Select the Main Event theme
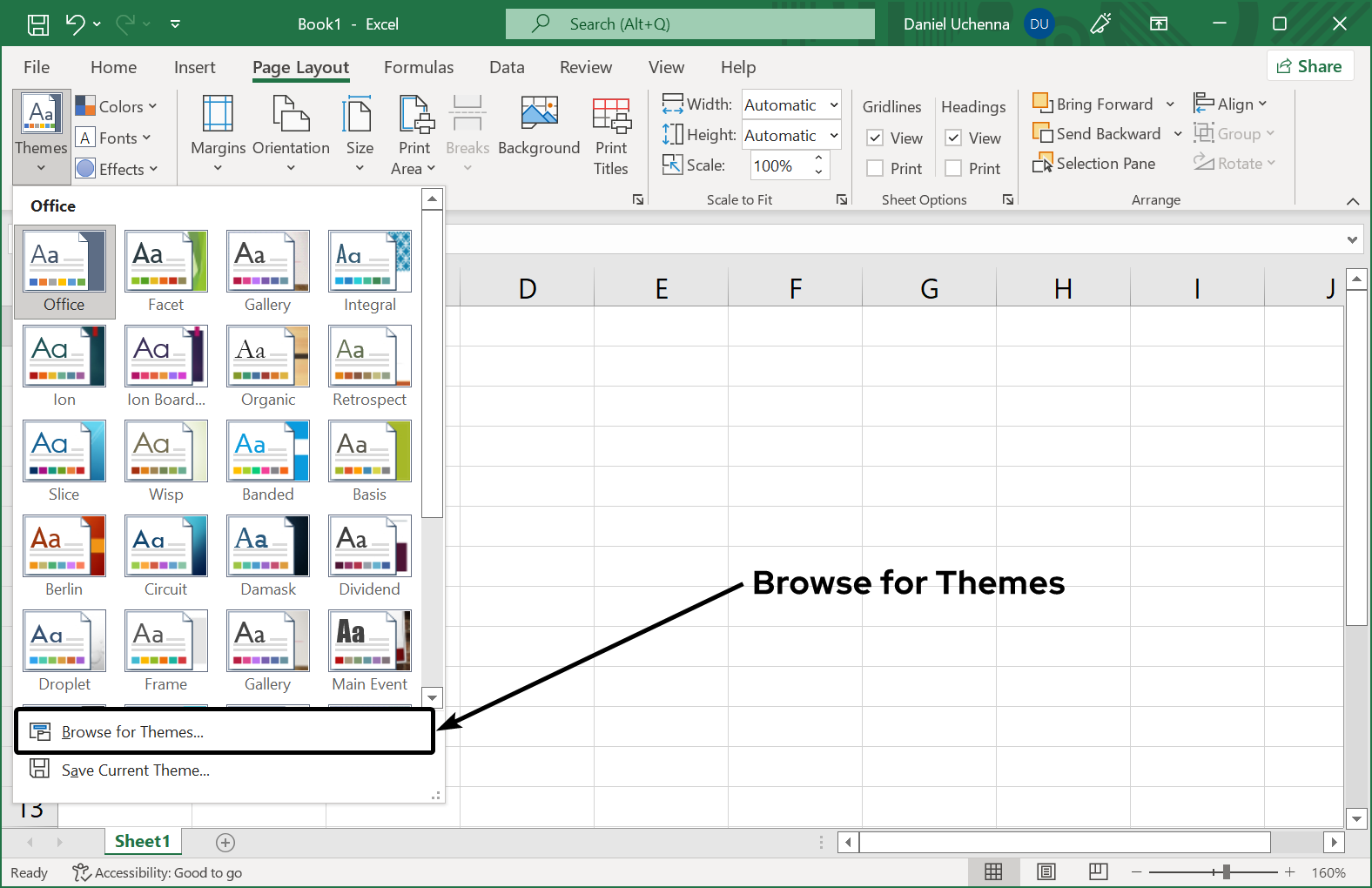1372x888 pixels. pyautogui.click(x=369, y=651)
